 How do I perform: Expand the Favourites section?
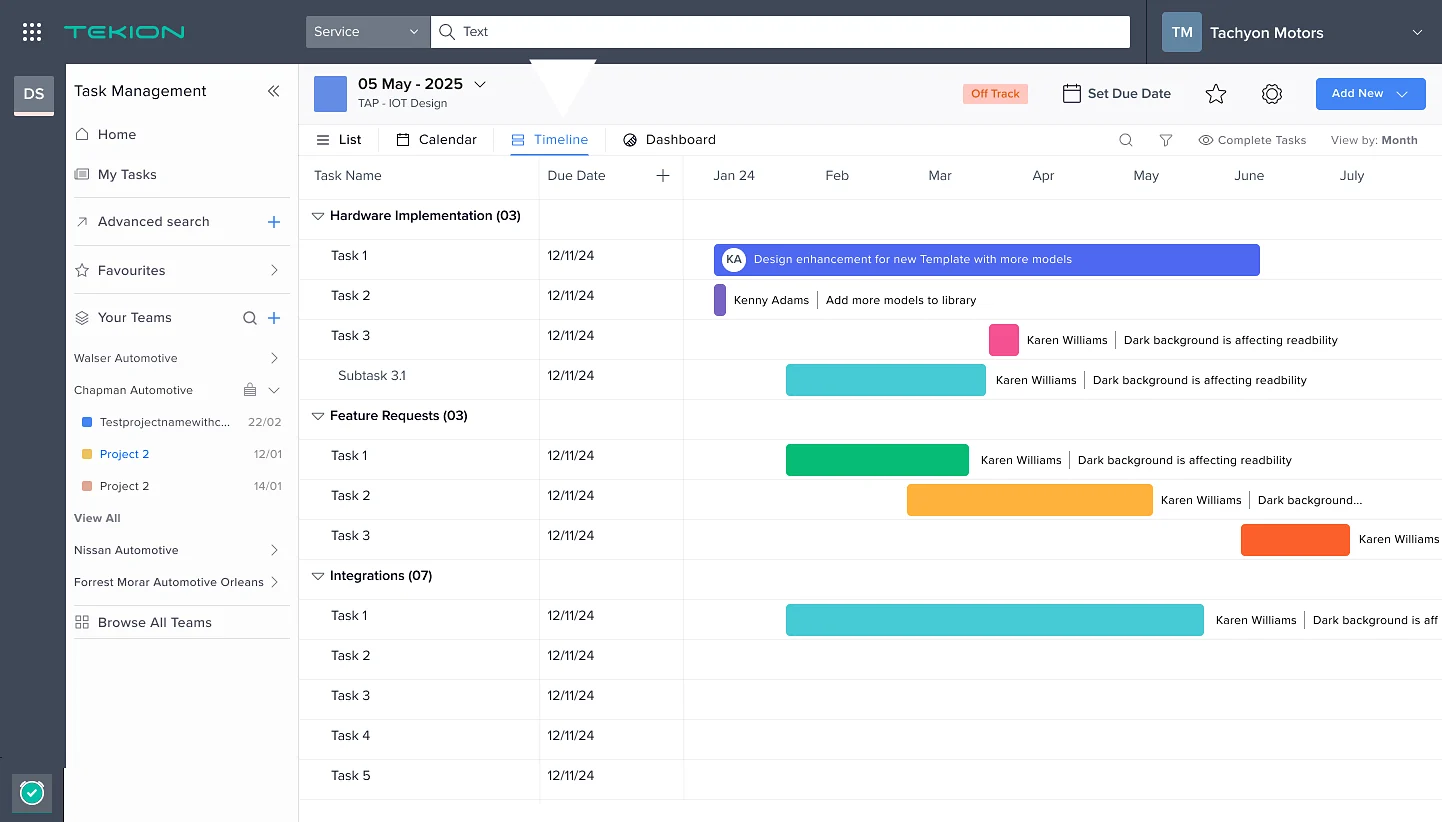tap(275, 270)
